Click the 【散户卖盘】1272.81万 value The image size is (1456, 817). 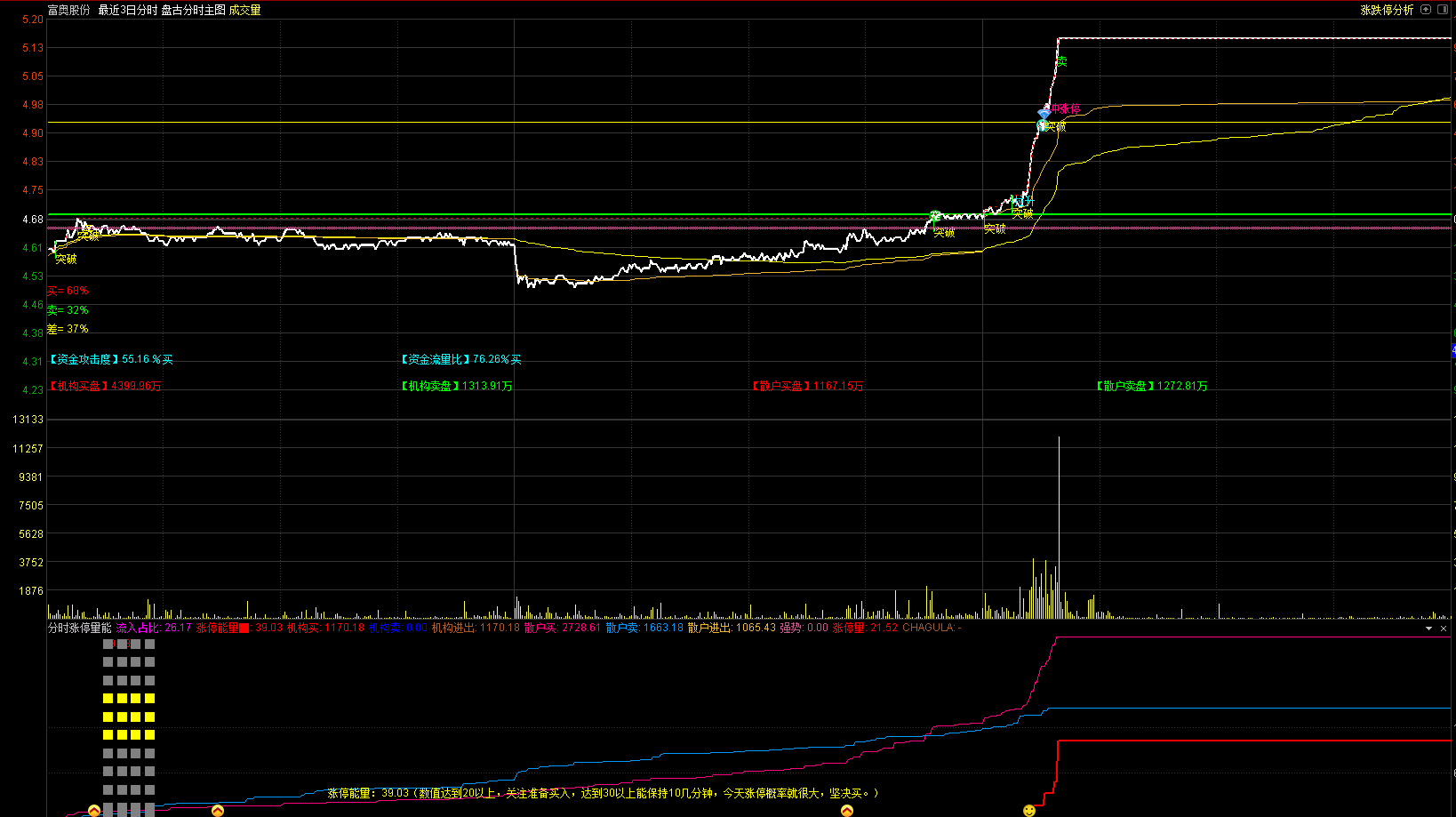point(1151,386)
